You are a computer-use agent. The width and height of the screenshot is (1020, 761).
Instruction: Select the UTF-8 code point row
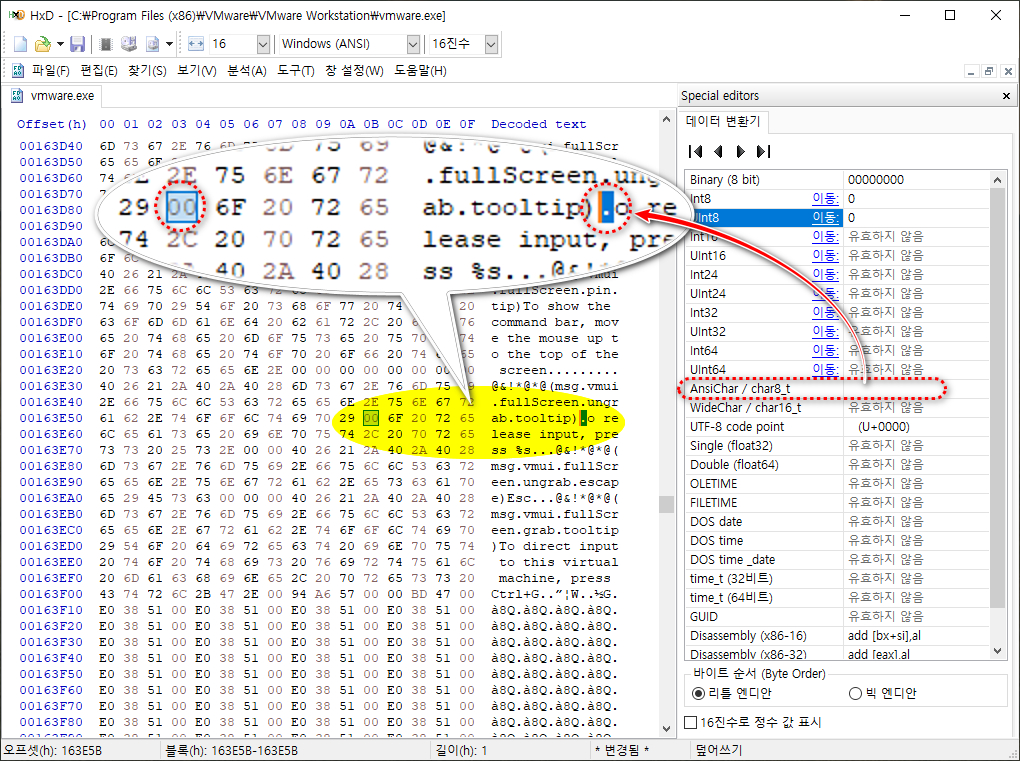(x=837, y=427)
